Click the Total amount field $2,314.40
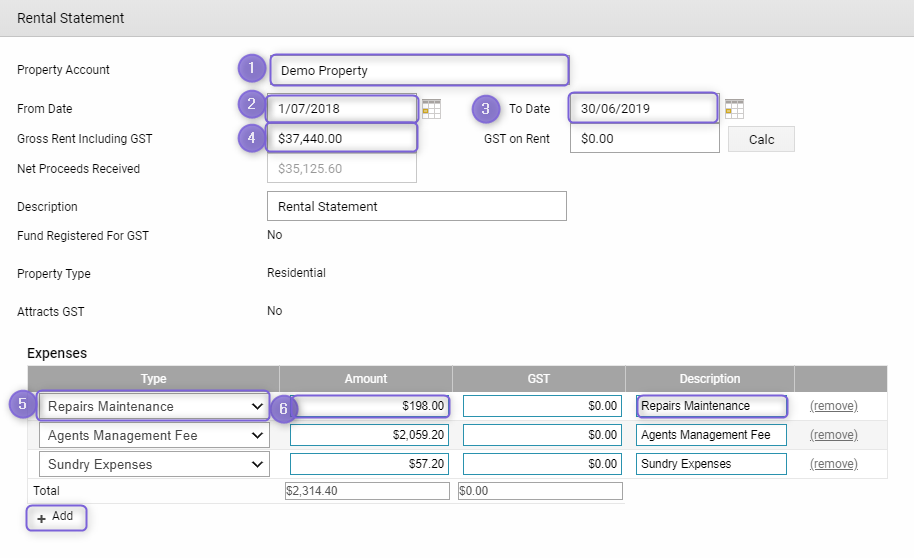This screenshot has width=914, height=558. (x=367, y=491)
